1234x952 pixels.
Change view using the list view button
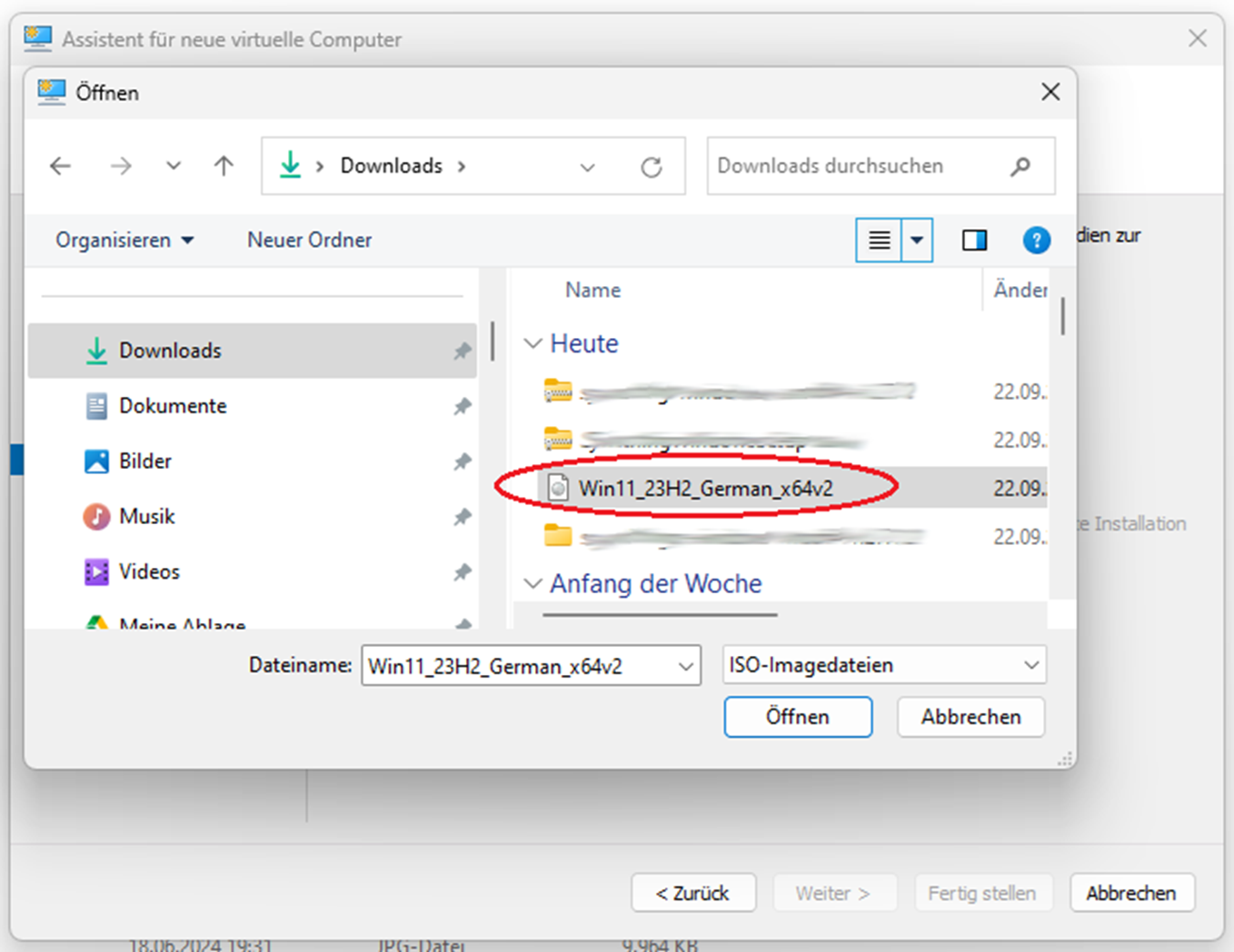pyautogui.click(x=879, y=240)
